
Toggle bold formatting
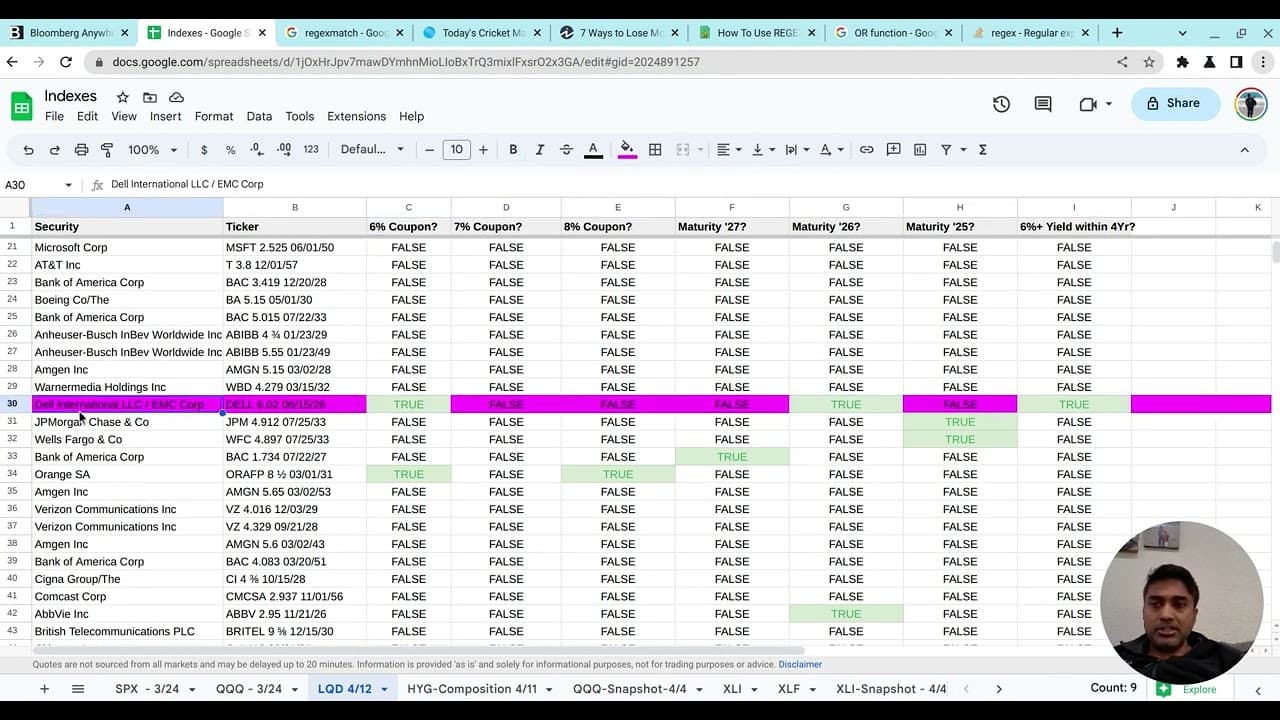(x=513, y=150)
